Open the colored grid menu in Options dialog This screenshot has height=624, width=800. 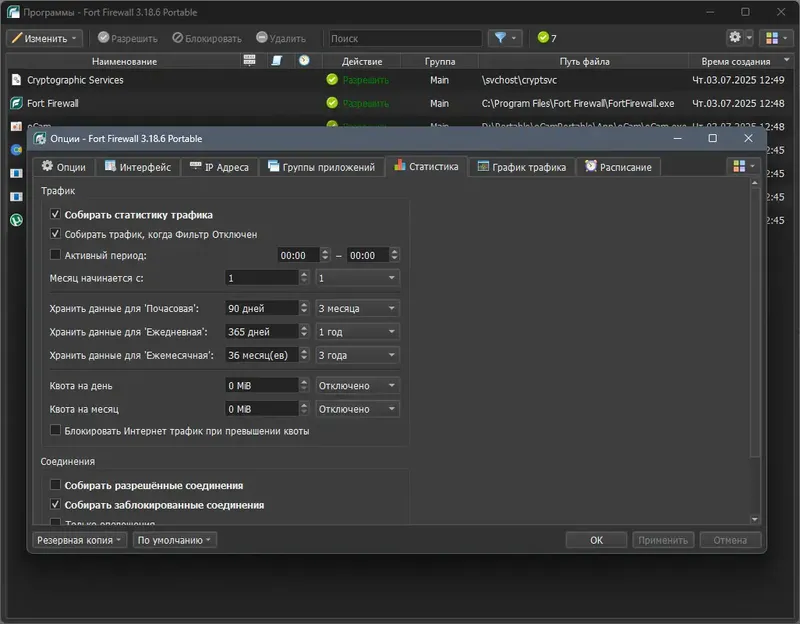pyautogui.click(x=743, y=166)
